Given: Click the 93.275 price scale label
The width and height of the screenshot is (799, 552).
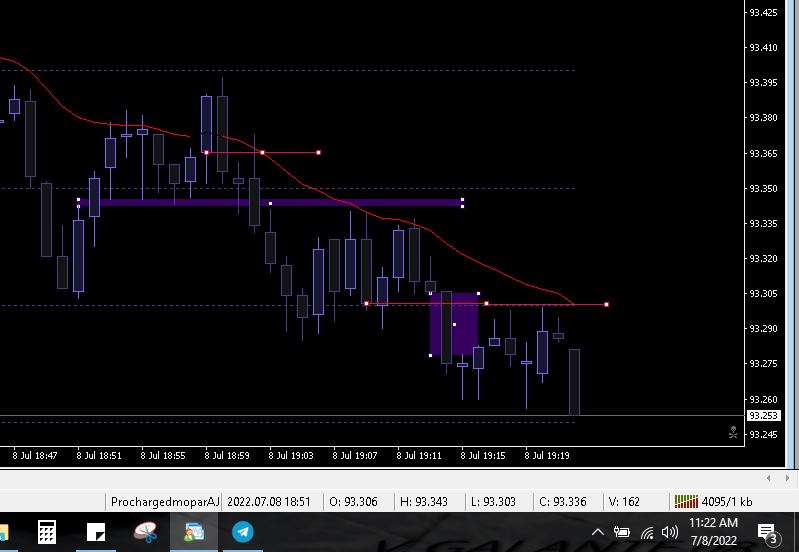Looking at the screenshot, I should point(763,363).
